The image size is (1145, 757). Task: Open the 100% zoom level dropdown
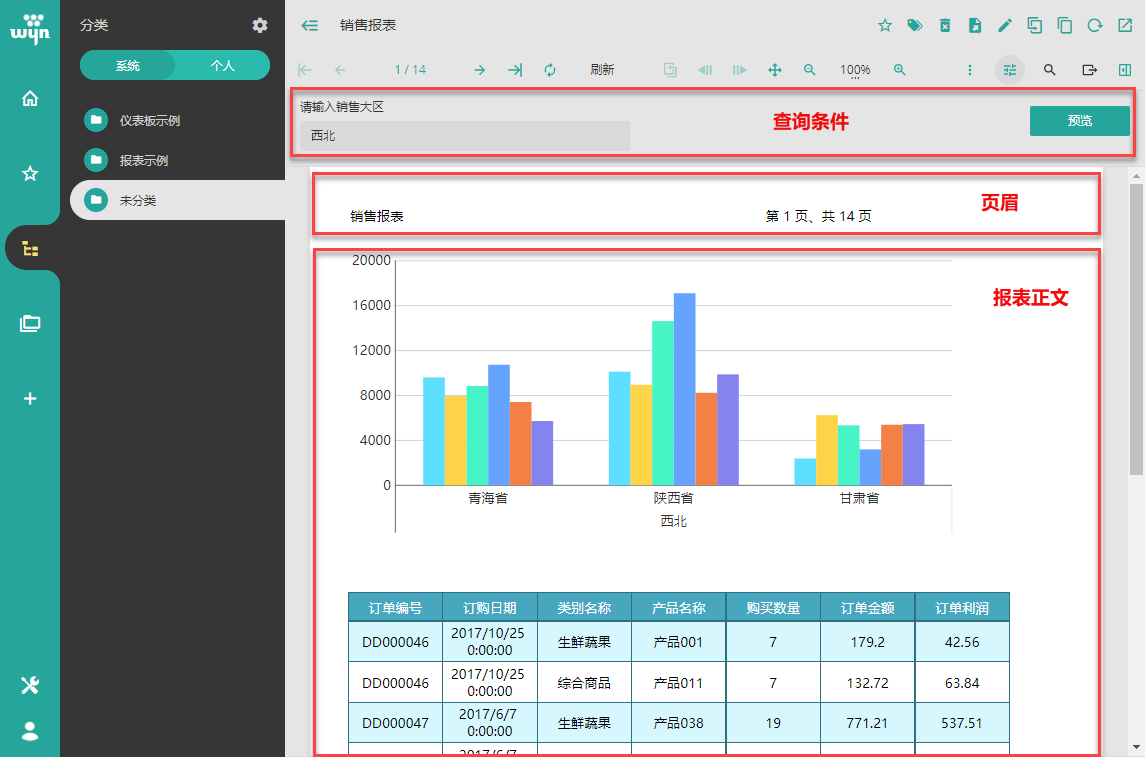[855, 71]
